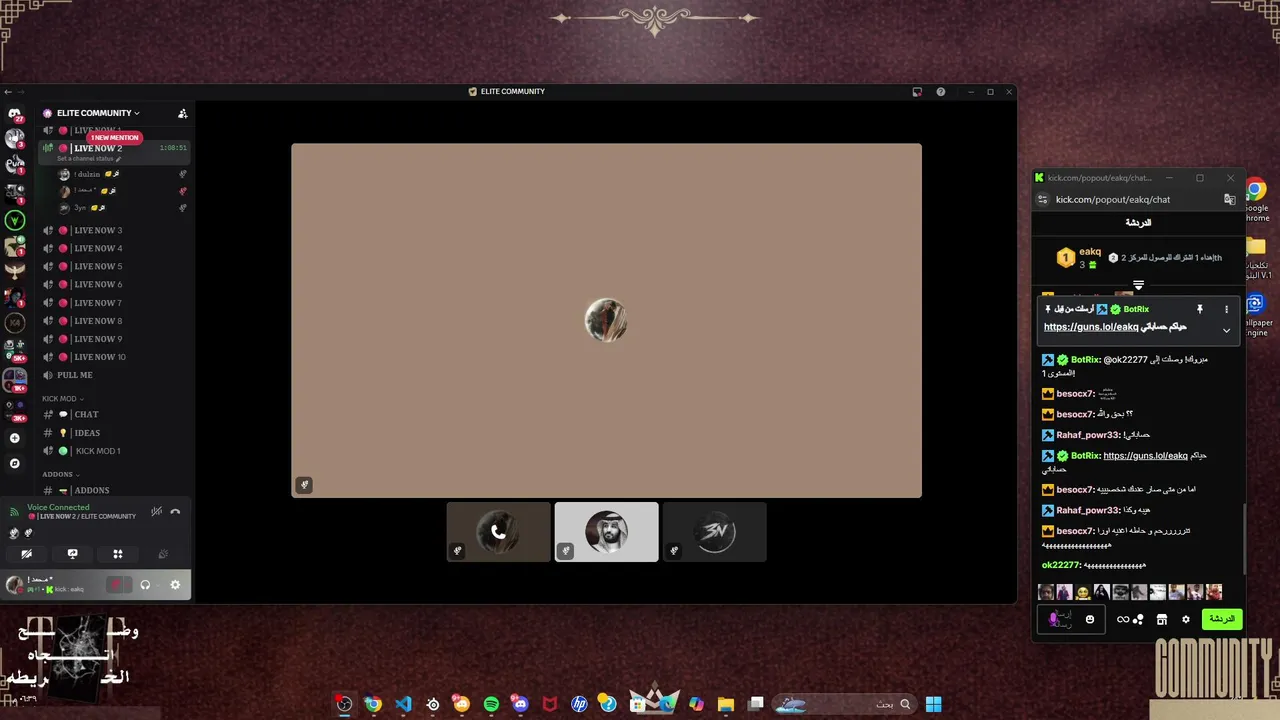Viewport: 1280px width, 720px height.
Task: Click the Add a Server plus icon
Action: (14, 438)
